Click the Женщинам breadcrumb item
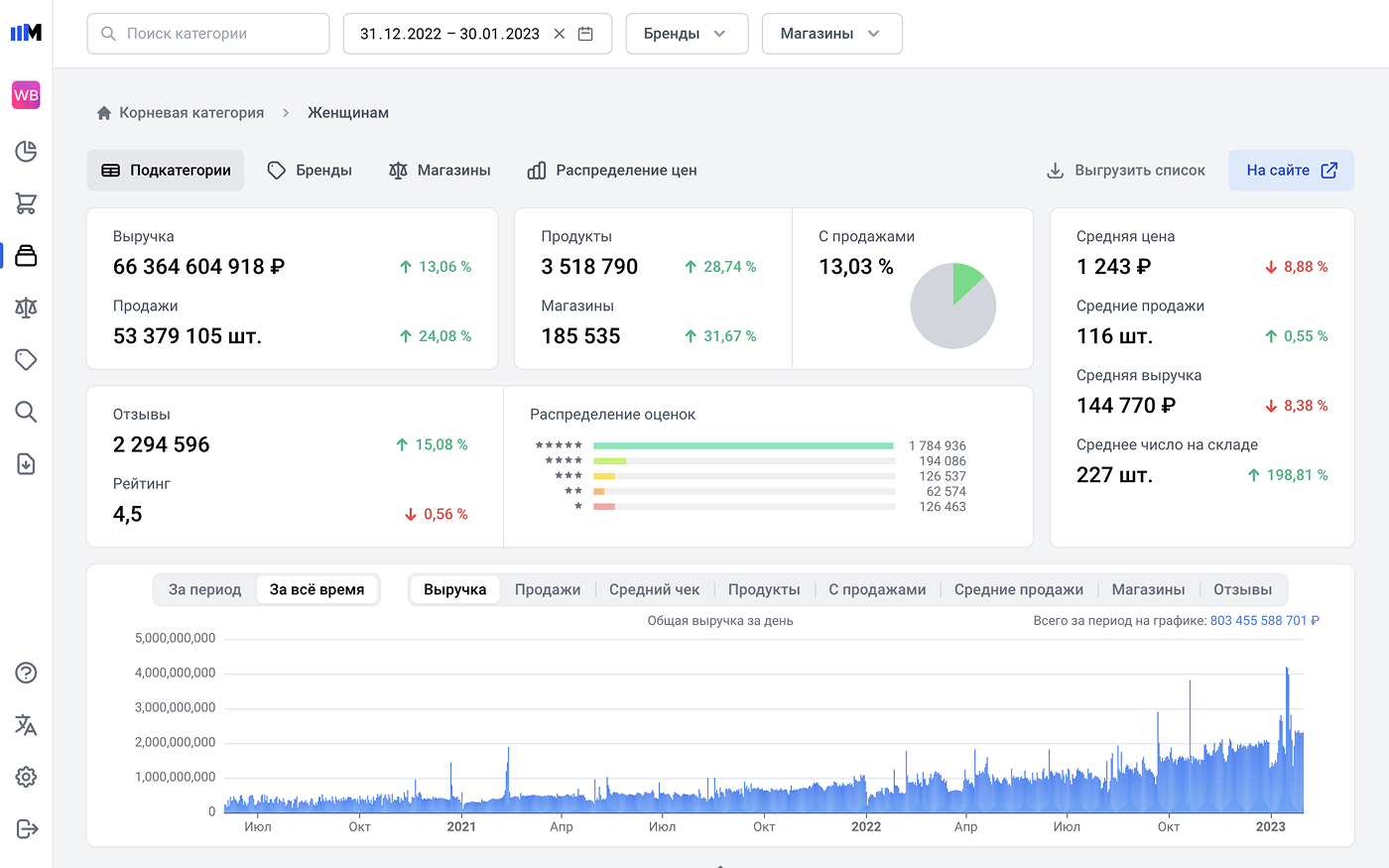Viewport: 1389px width, 868px height. pos(348,113)
